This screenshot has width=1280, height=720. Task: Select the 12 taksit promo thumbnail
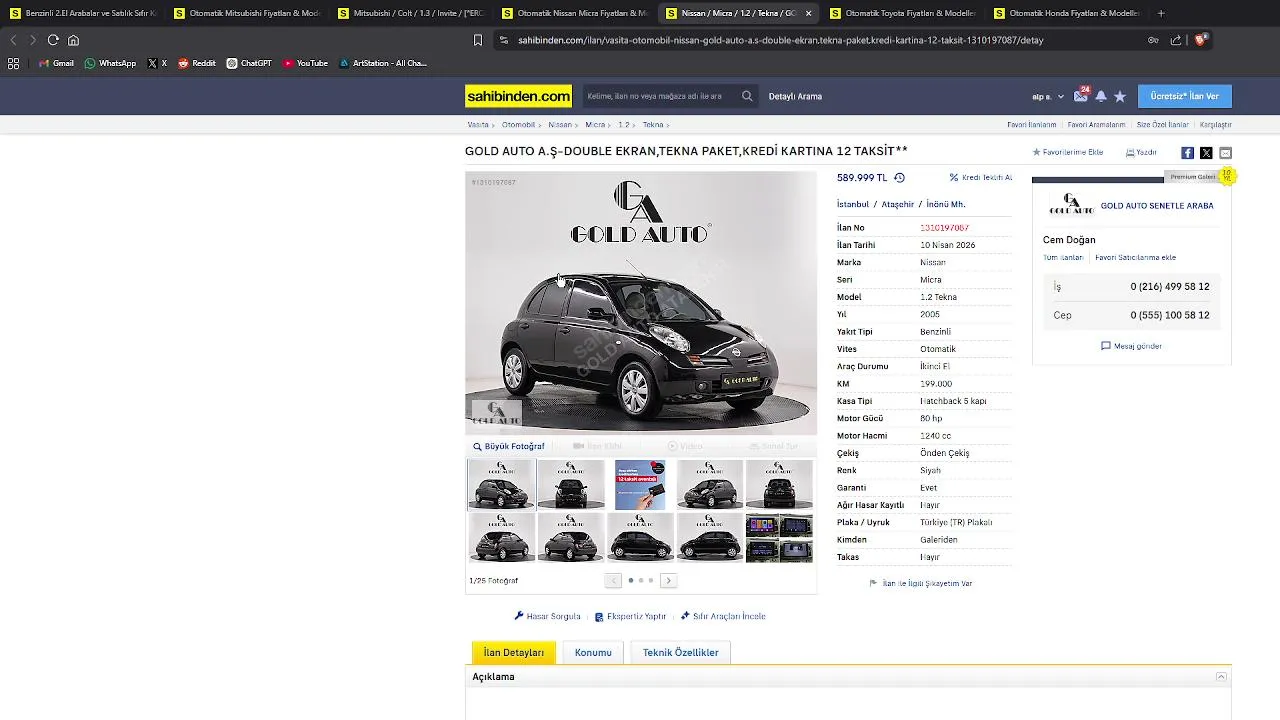(640, 485)
